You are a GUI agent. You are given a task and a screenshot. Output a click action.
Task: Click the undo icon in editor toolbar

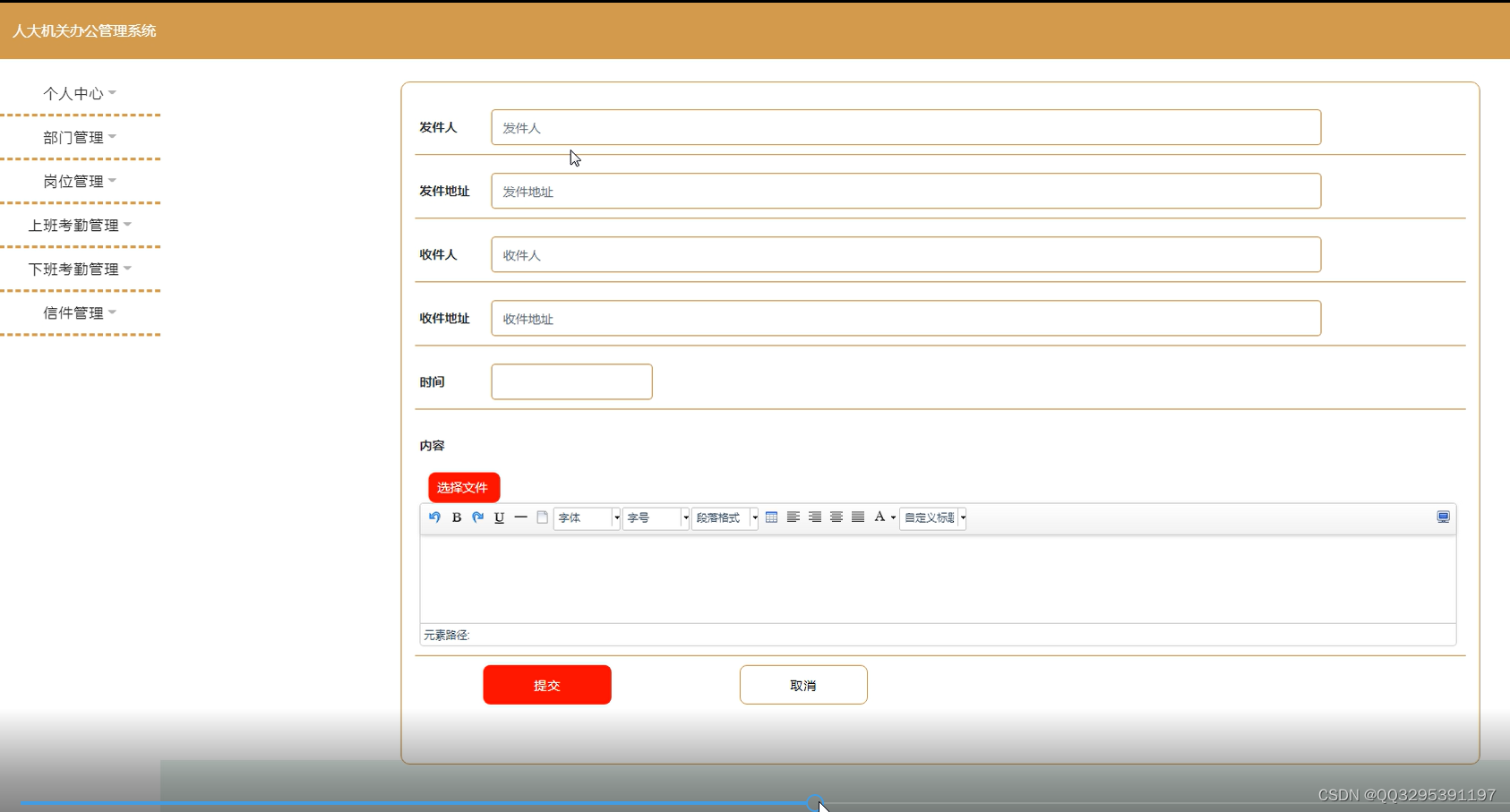[x=434, y=517]
